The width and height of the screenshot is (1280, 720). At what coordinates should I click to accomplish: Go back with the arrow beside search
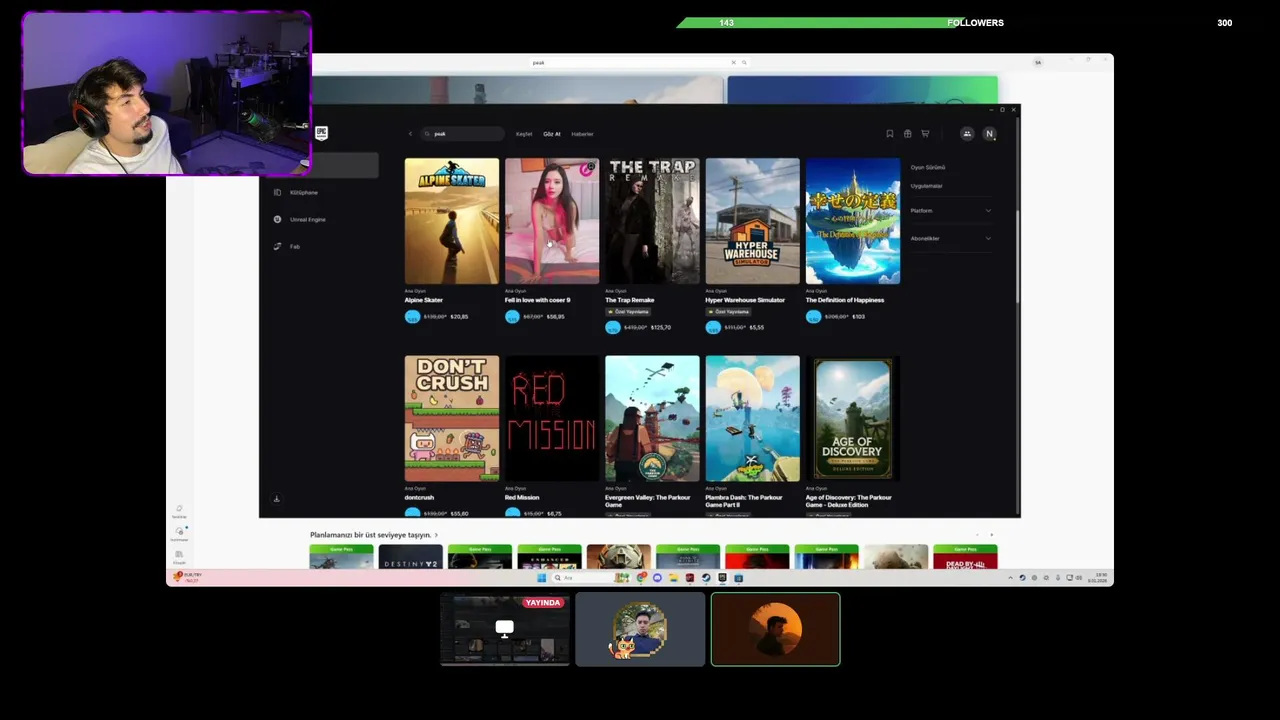click(x=410, y=134)
